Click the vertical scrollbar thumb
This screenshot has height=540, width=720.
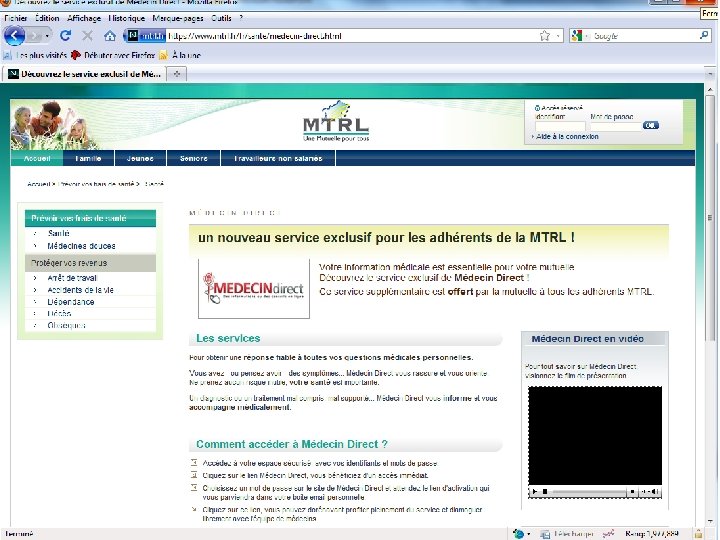point(711,218)
